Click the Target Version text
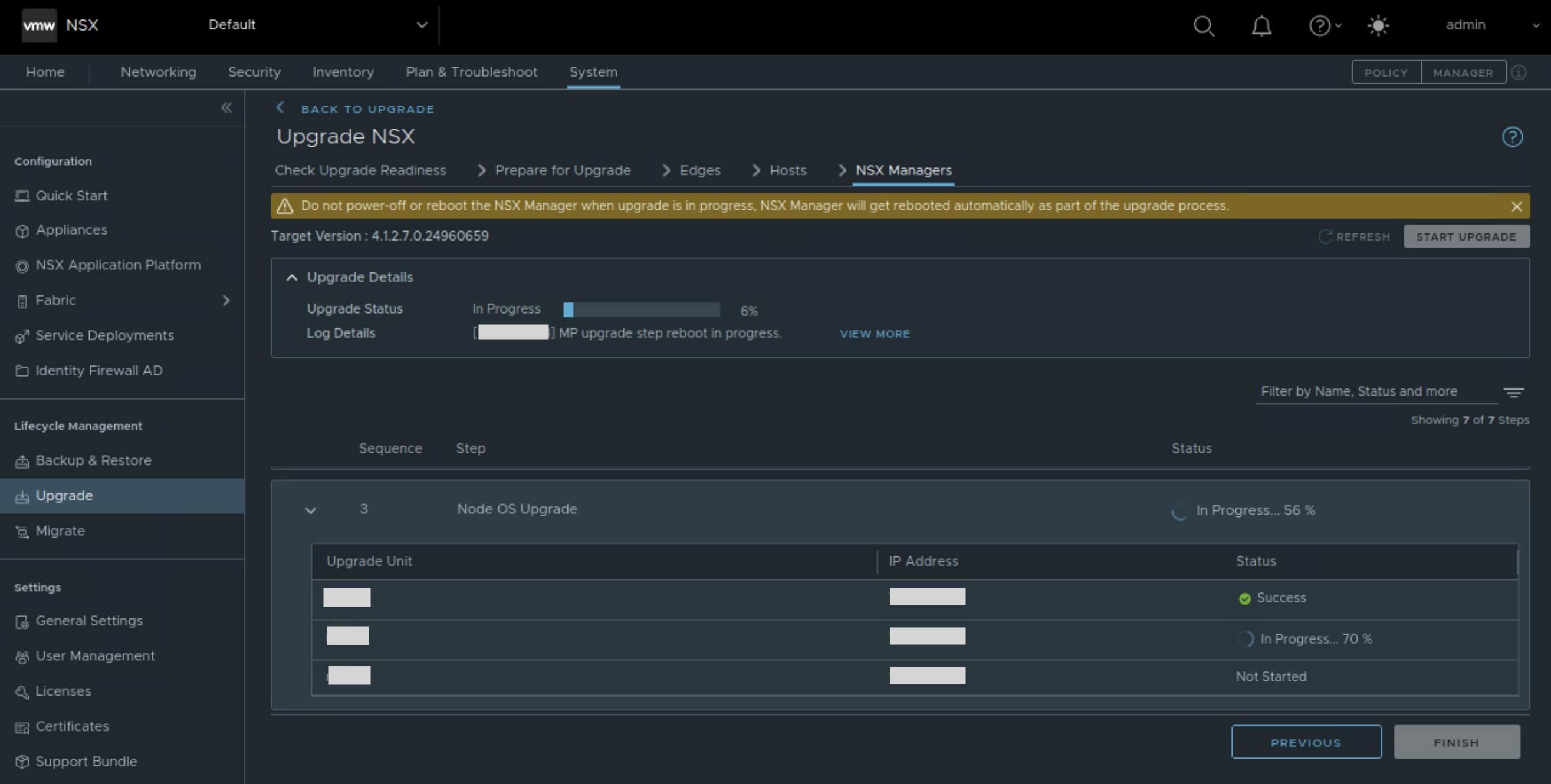Image resolution: width=1551 pixels, height=784 pixels. pyautogui.click(x=379, y=236)
